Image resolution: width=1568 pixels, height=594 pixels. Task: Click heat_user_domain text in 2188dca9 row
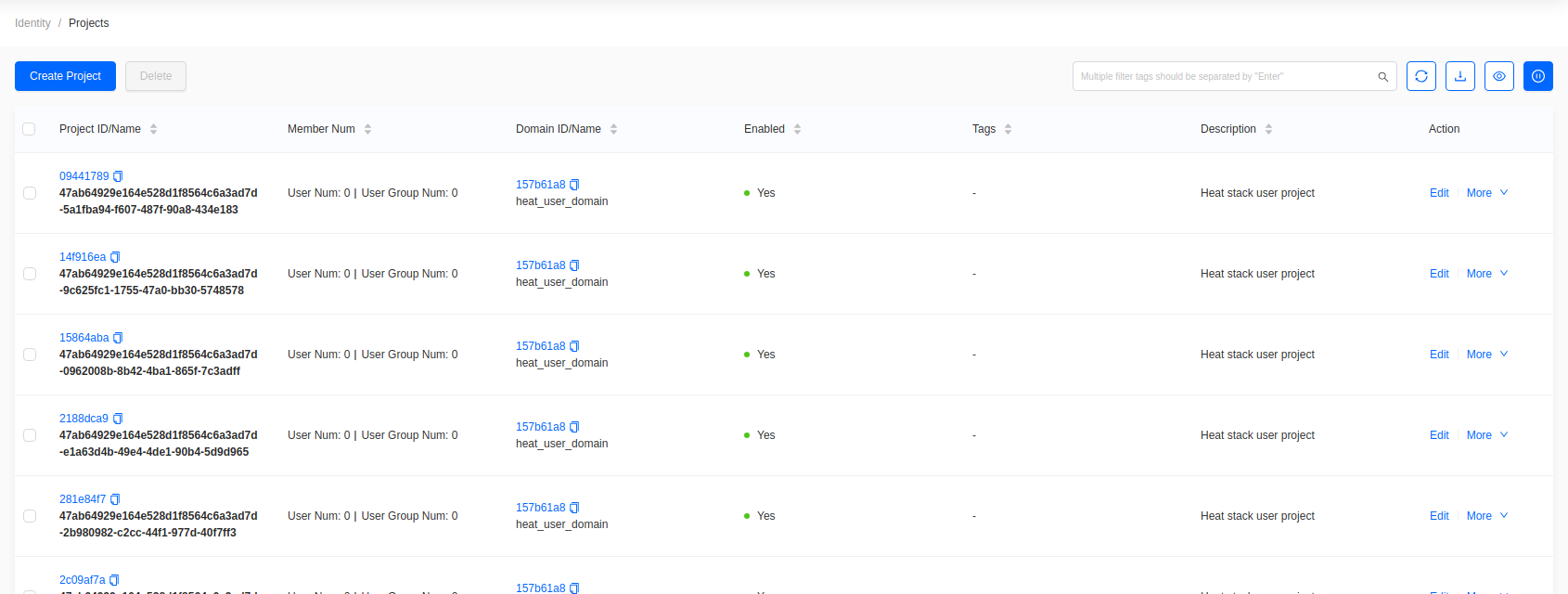[561, 444]
